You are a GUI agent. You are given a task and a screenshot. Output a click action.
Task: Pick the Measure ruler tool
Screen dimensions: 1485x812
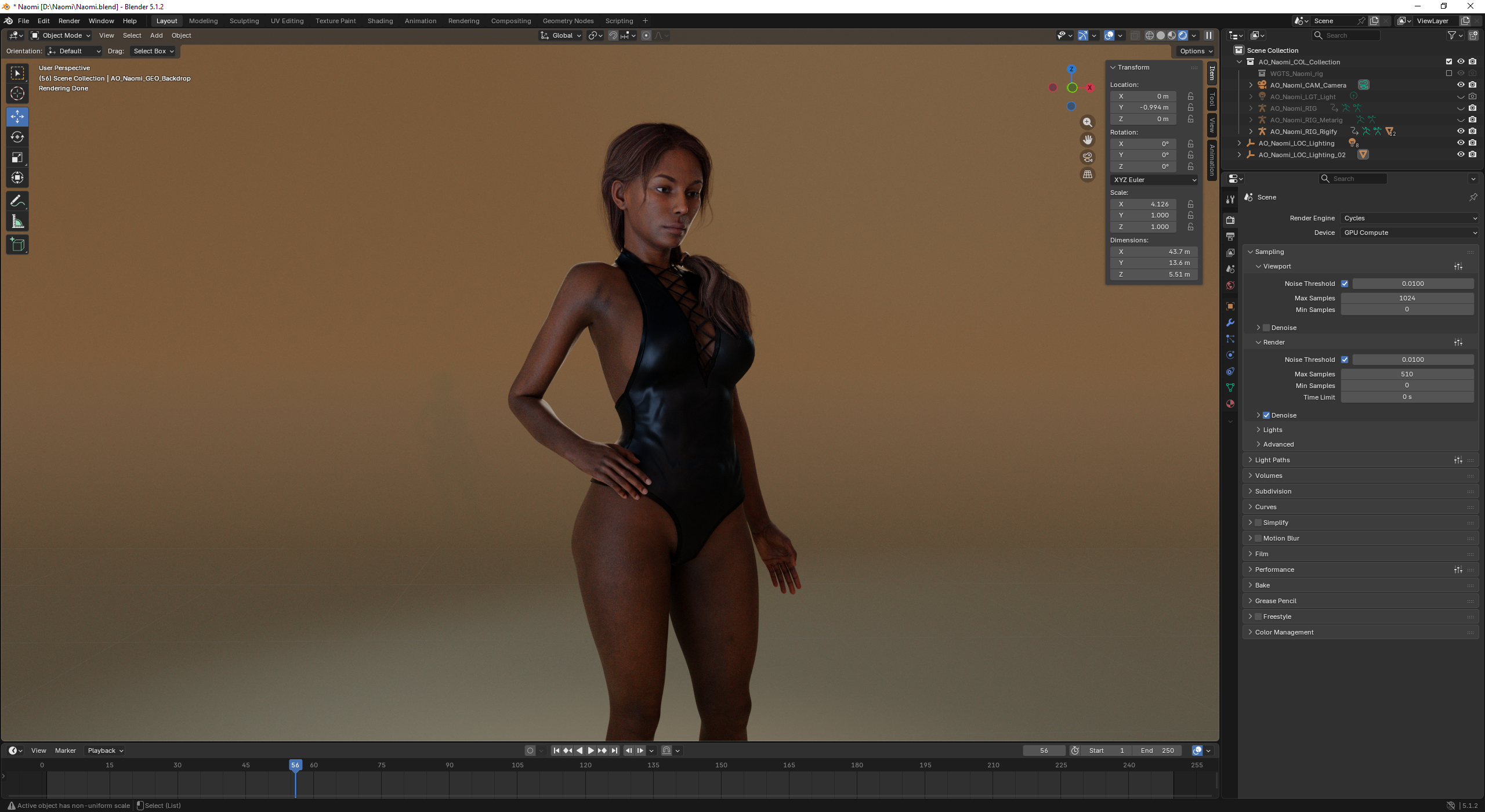pos(17,222)
